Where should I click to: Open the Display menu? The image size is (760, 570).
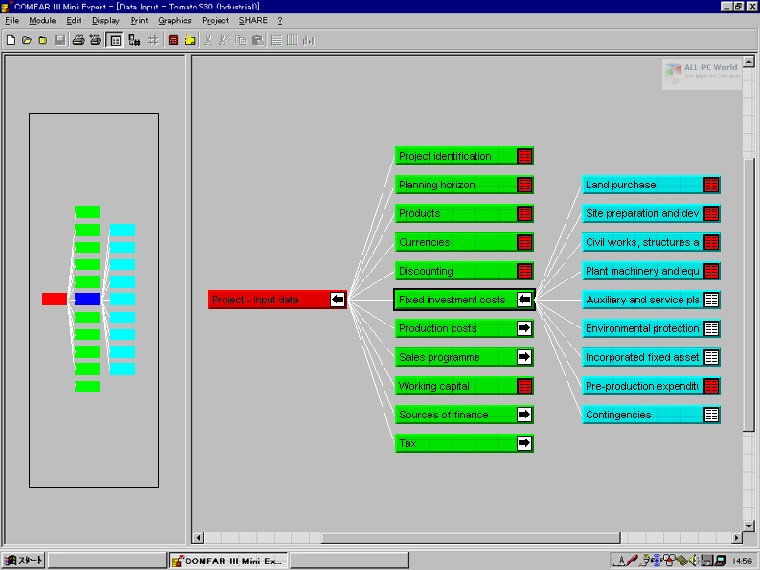pyautogui.click(x=106, y=20)
